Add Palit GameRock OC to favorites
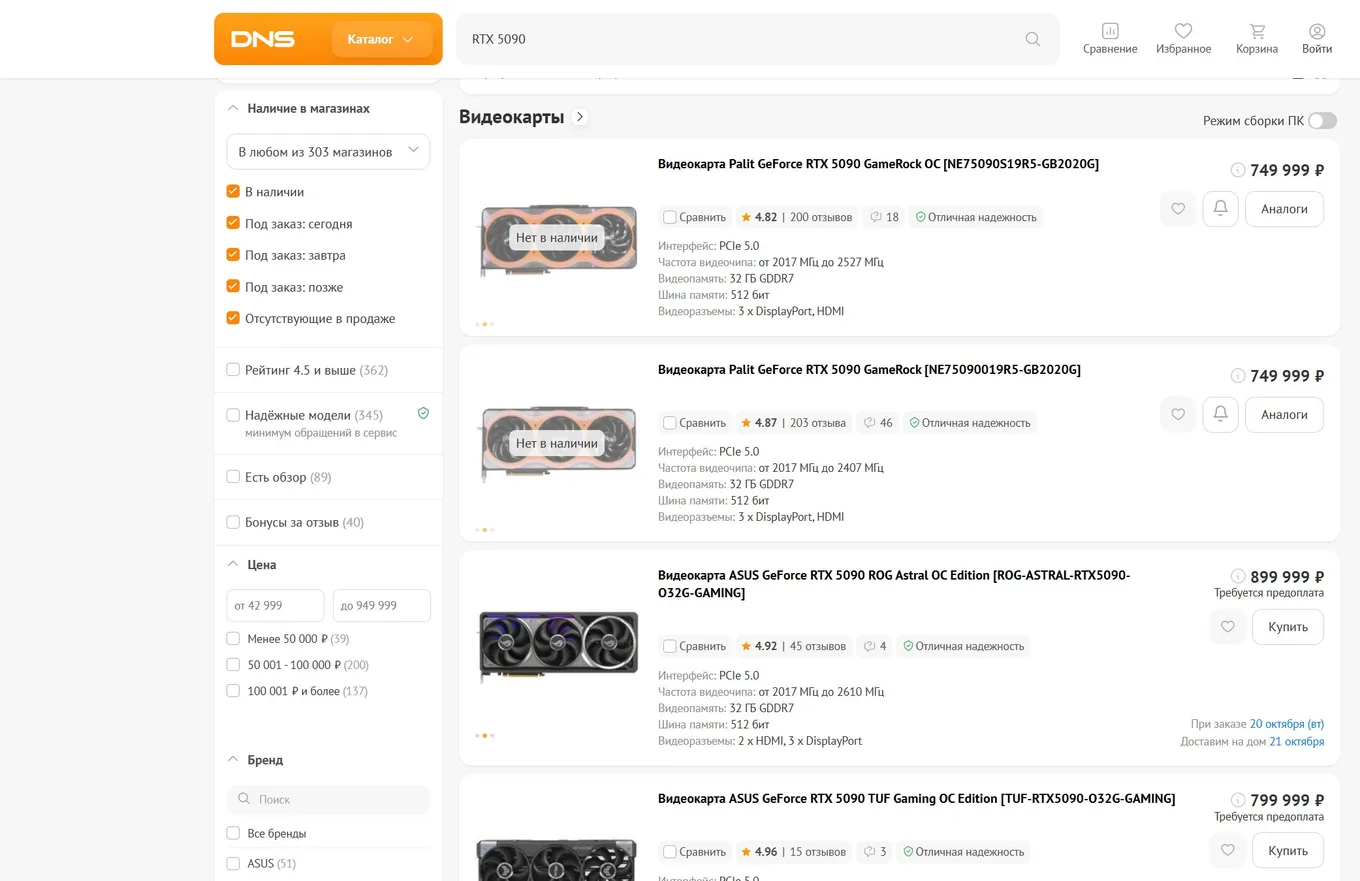The height and width of the screenshot is (881, 1360). tap(1178, 209)
